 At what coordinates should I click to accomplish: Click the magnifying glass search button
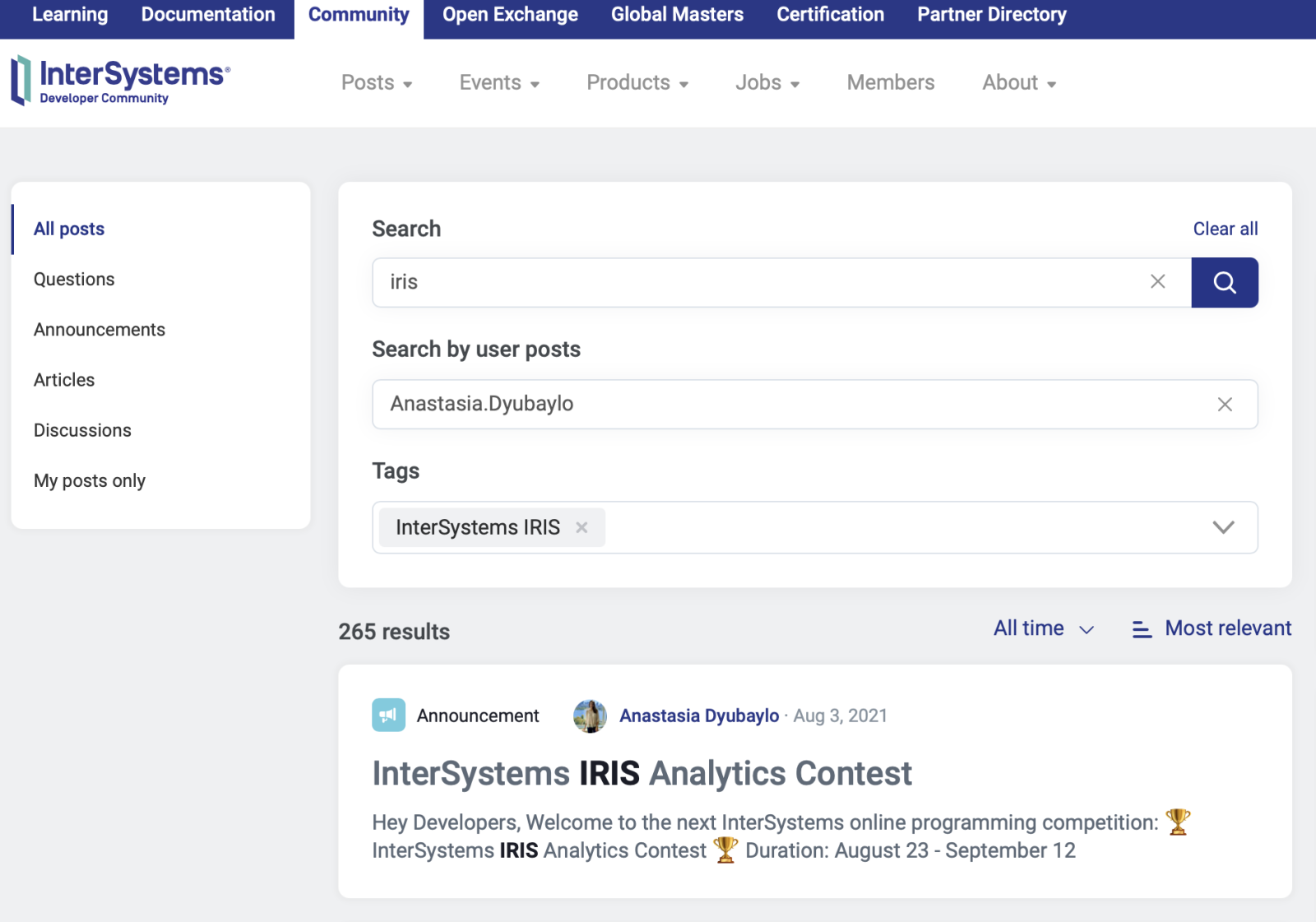click(x=1224, y=282)
